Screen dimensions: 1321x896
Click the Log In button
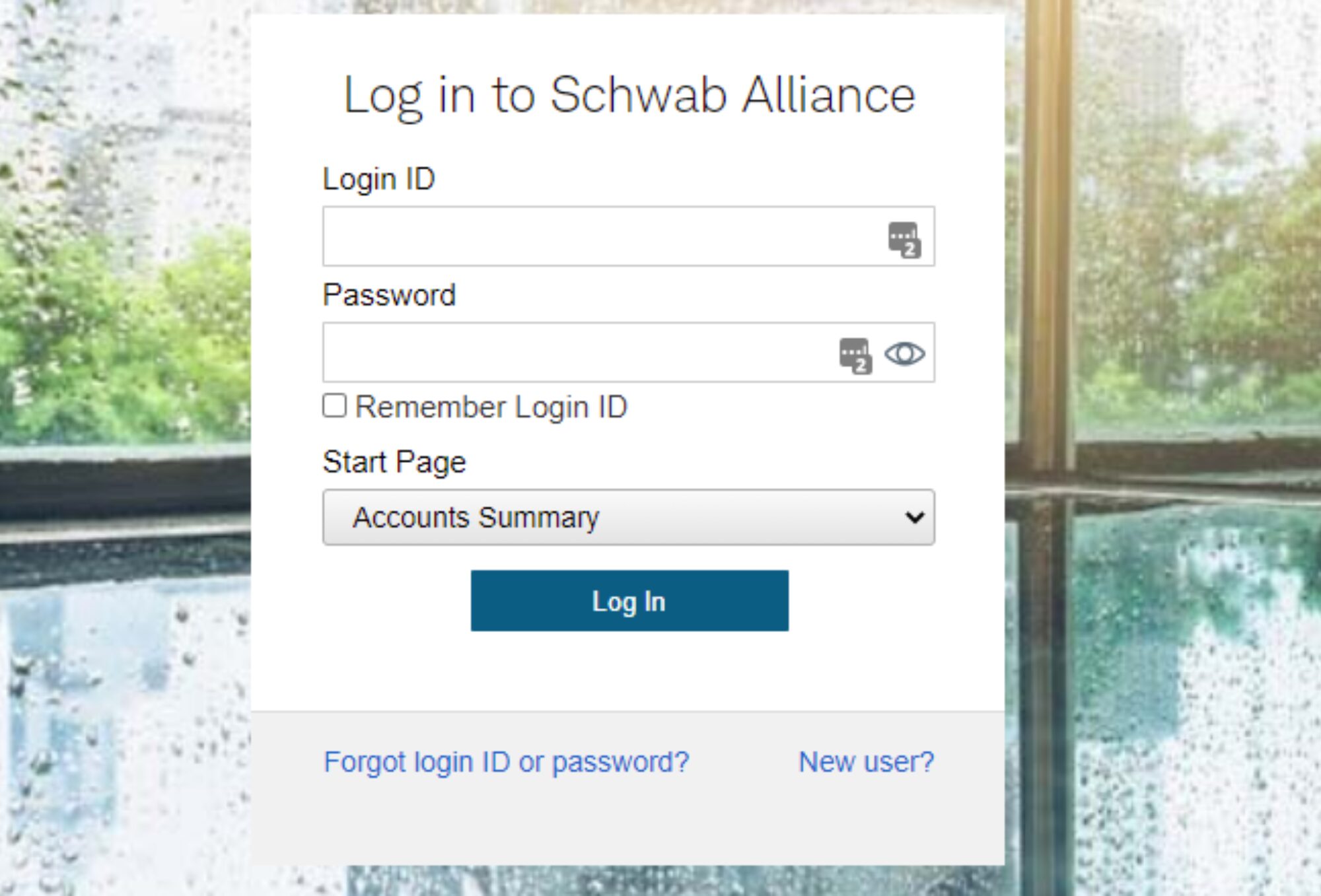pos(629,601)
